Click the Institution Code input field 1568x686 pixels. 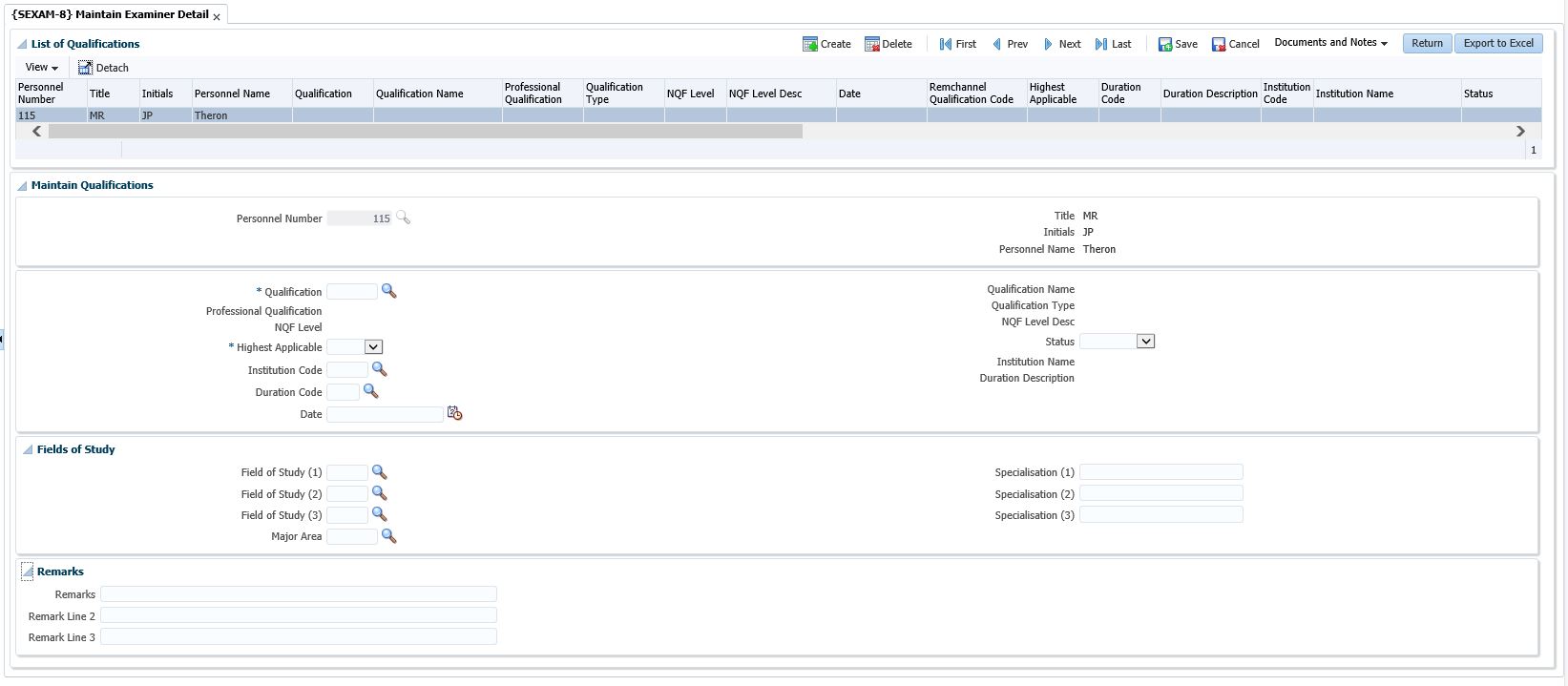pos(347,369)
